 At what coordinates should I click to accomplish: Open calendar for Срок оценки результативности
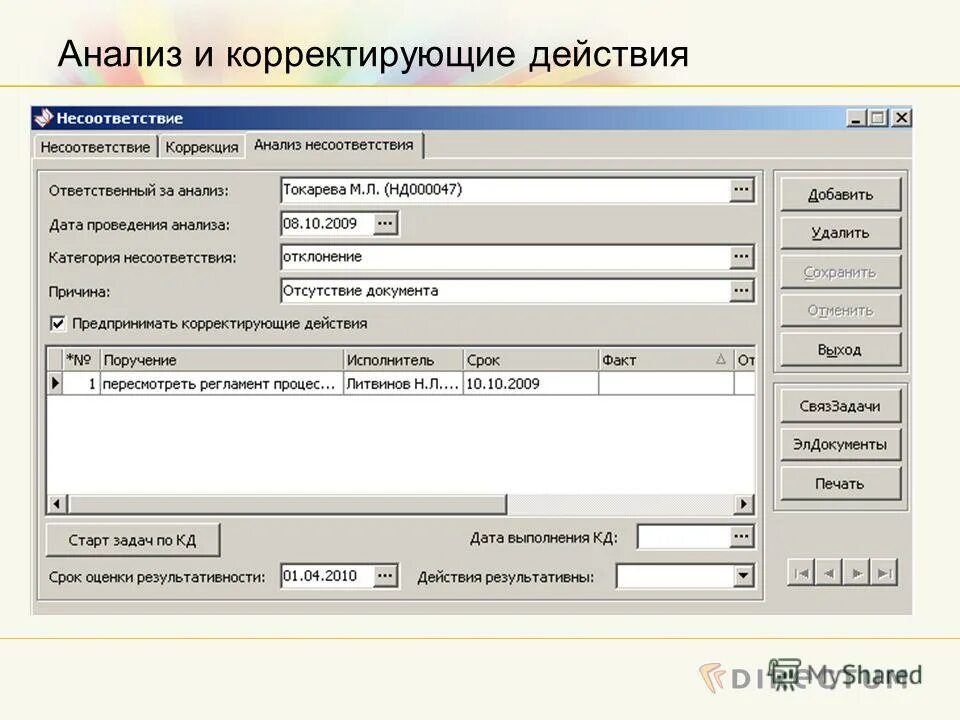pyautogui.click(x=387, y=574)
